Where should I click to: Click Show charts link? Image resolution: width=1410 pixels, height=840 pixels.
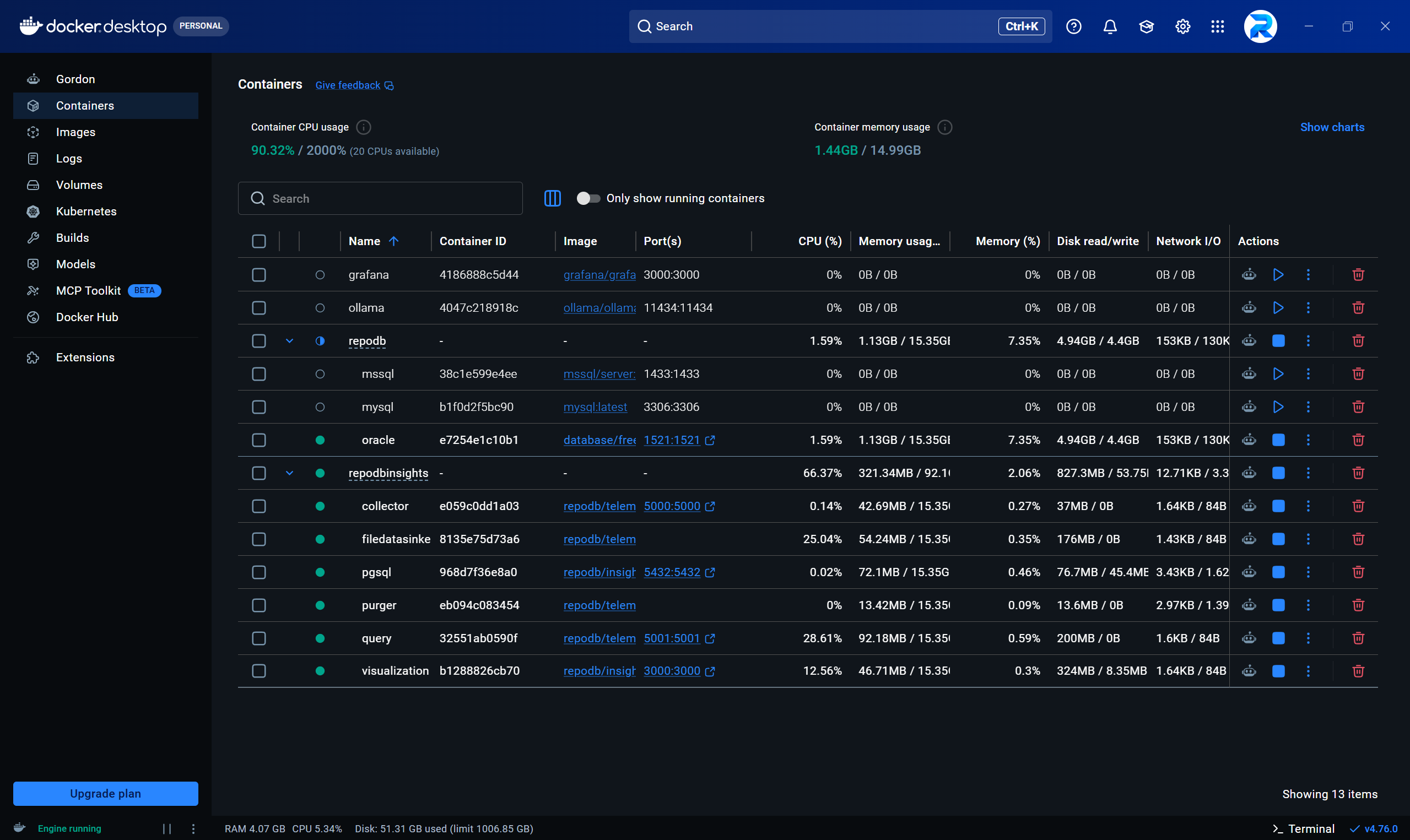[x=1331, y=127]
